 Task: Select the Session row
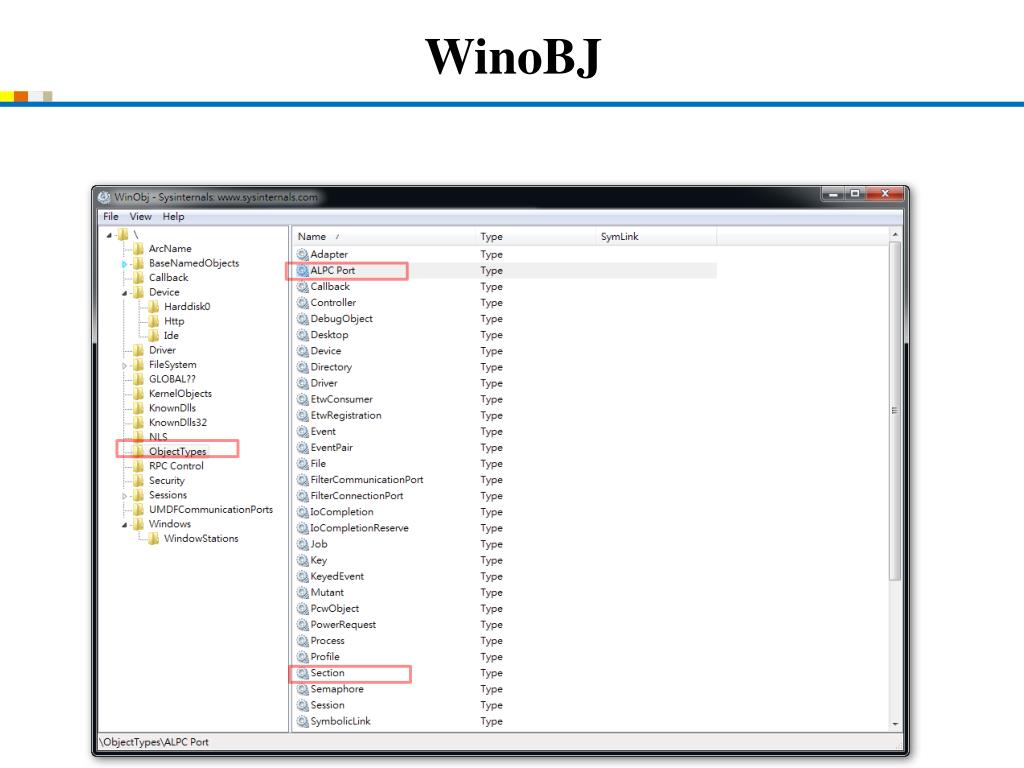[504, 705]
